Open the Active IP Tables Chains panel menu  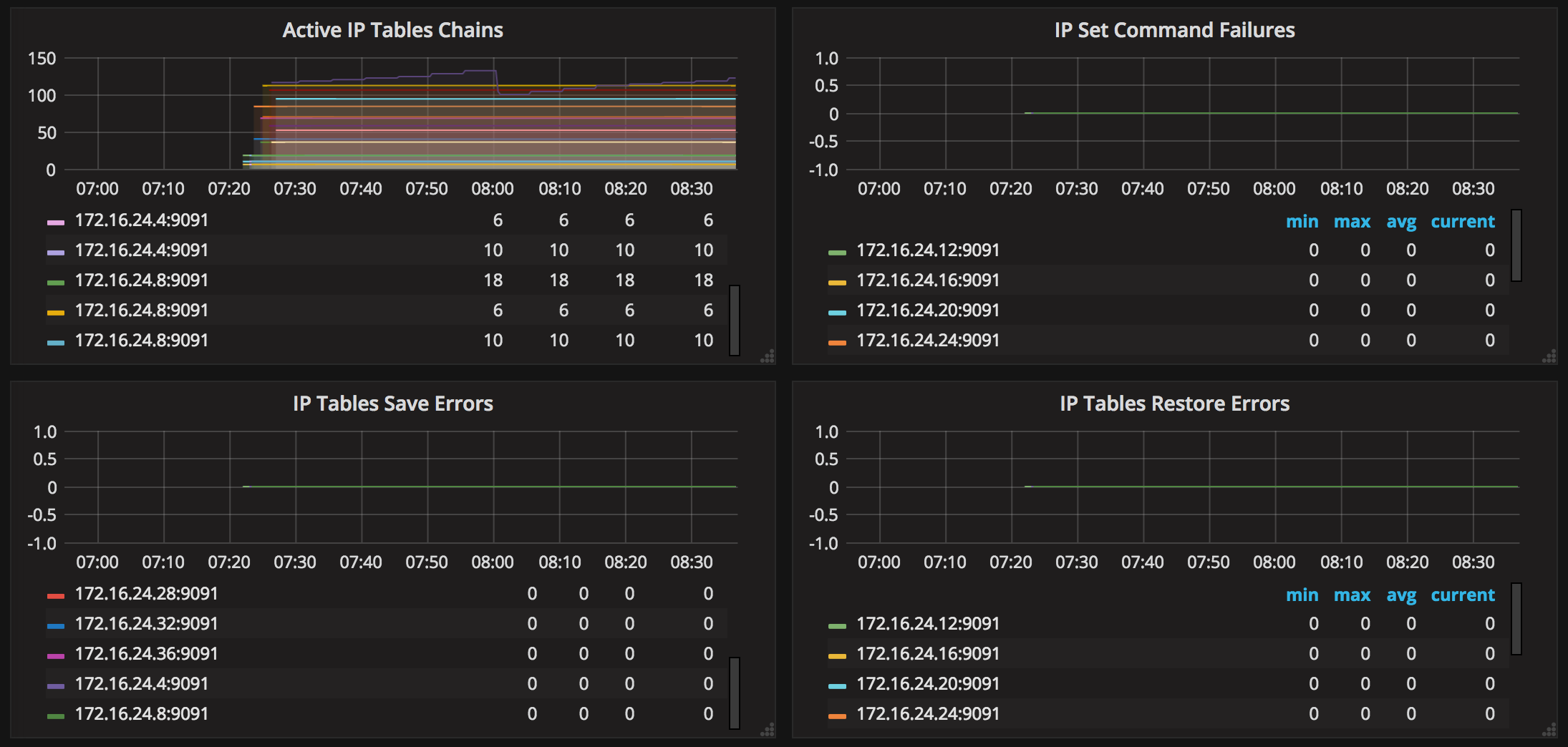point(392,30)
